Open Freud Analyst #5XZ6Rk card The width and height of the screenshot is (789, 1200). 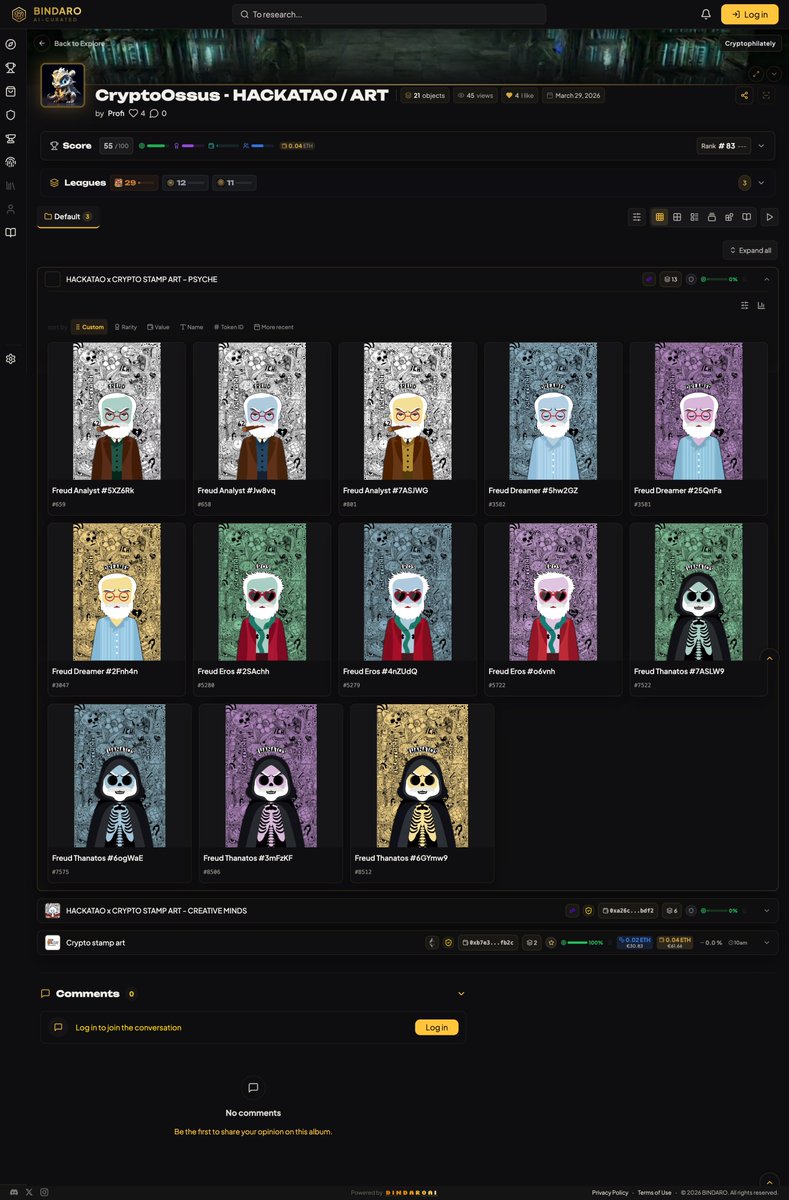pyautogui.click(x=116, y=429)
